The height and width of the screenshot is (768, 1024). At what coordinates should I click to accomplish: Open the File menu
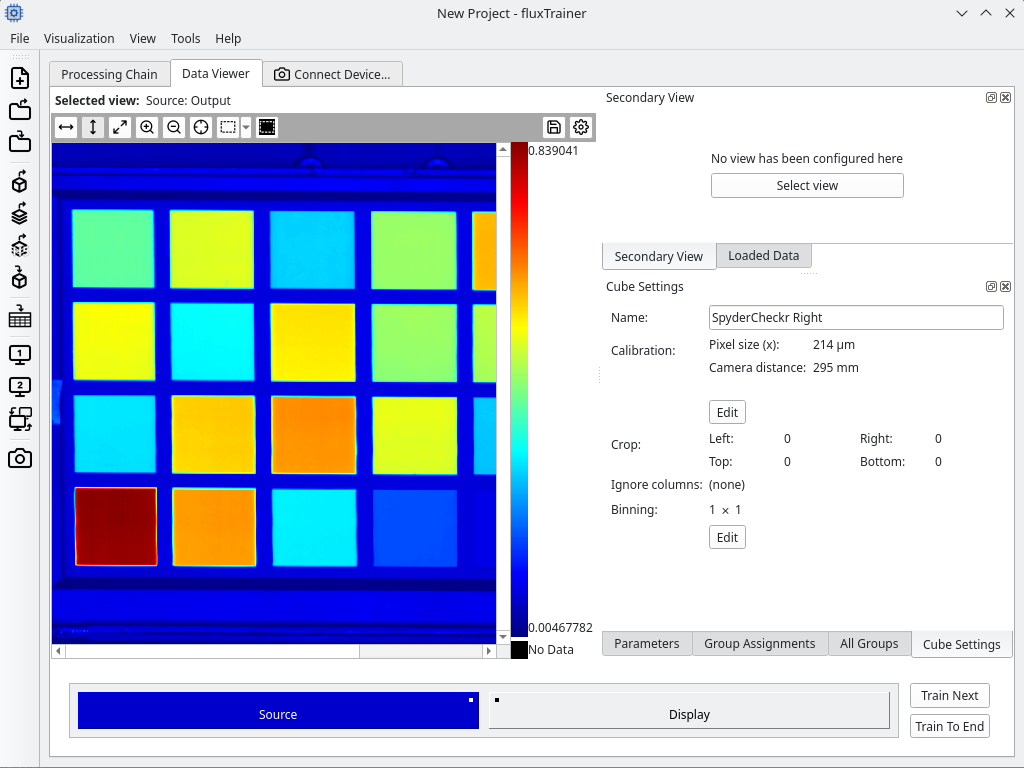pyautogui.click(x=20, y=39)
